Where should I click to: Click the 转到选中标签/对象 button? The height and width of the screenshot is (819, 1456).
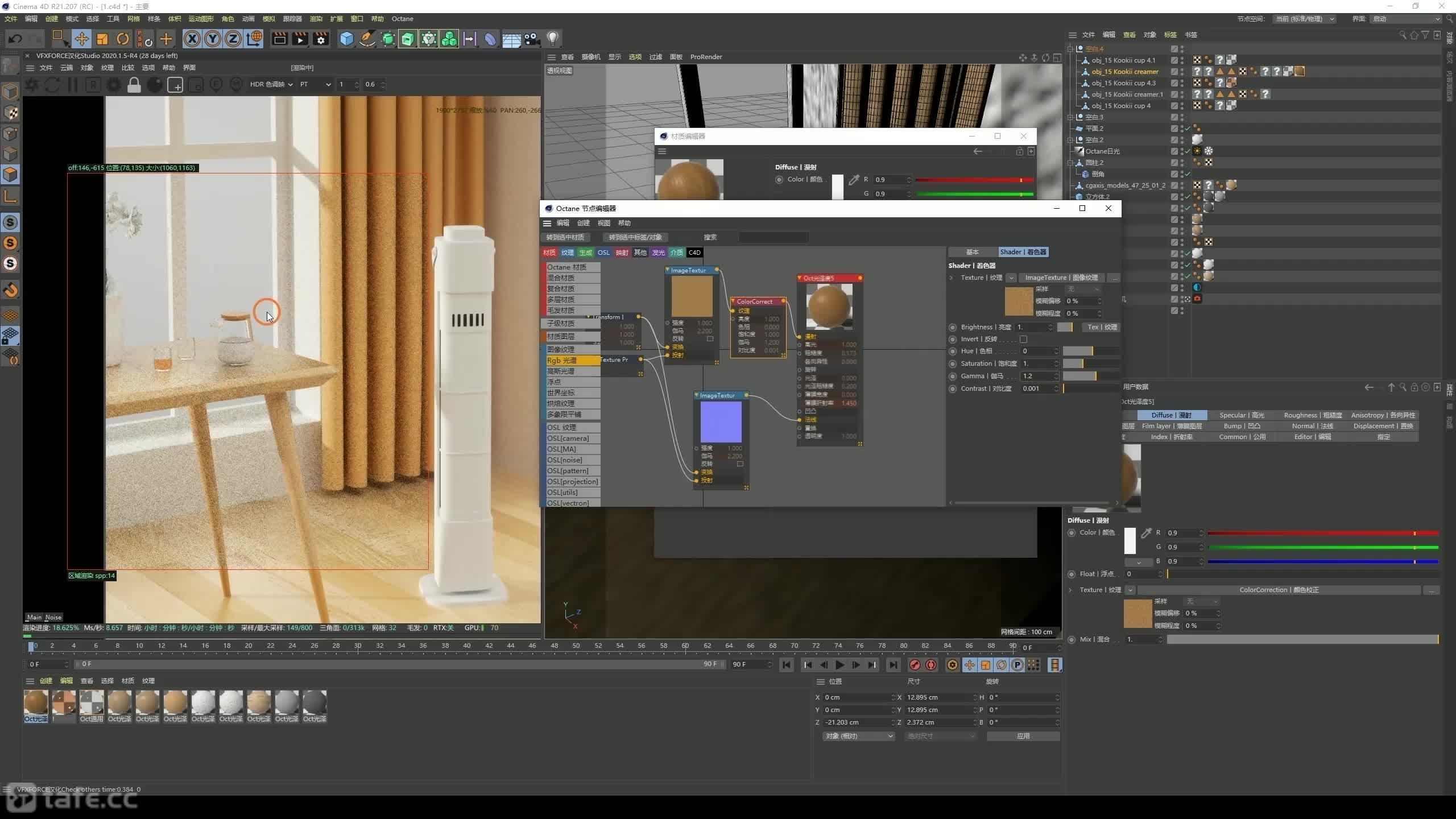click(635, 237)
